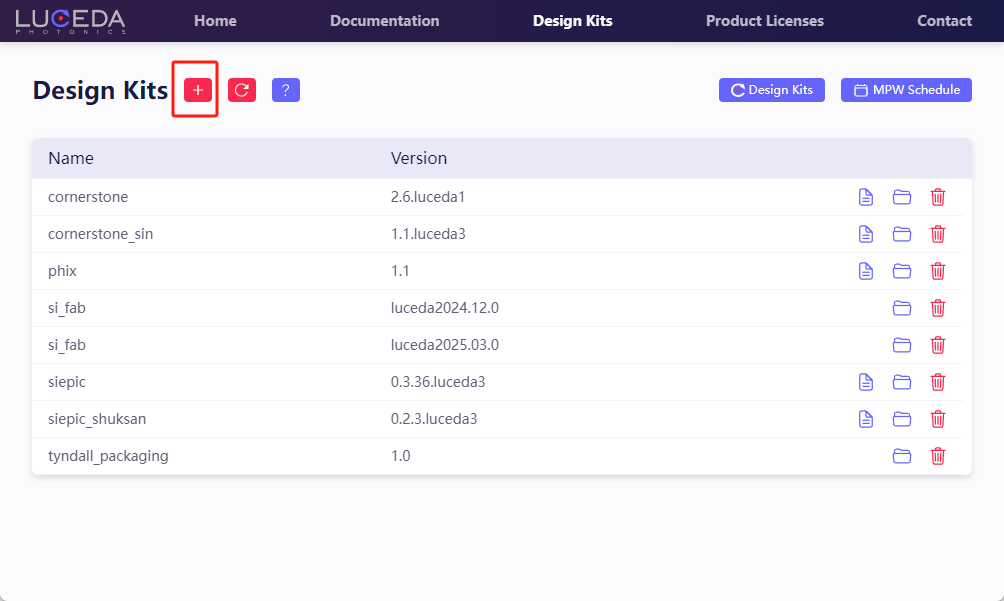Image resolution: width=1004 pixels, height=601 pixels.
Task: Open folder of siepic_shuksan kit
Action: (902, 419)
